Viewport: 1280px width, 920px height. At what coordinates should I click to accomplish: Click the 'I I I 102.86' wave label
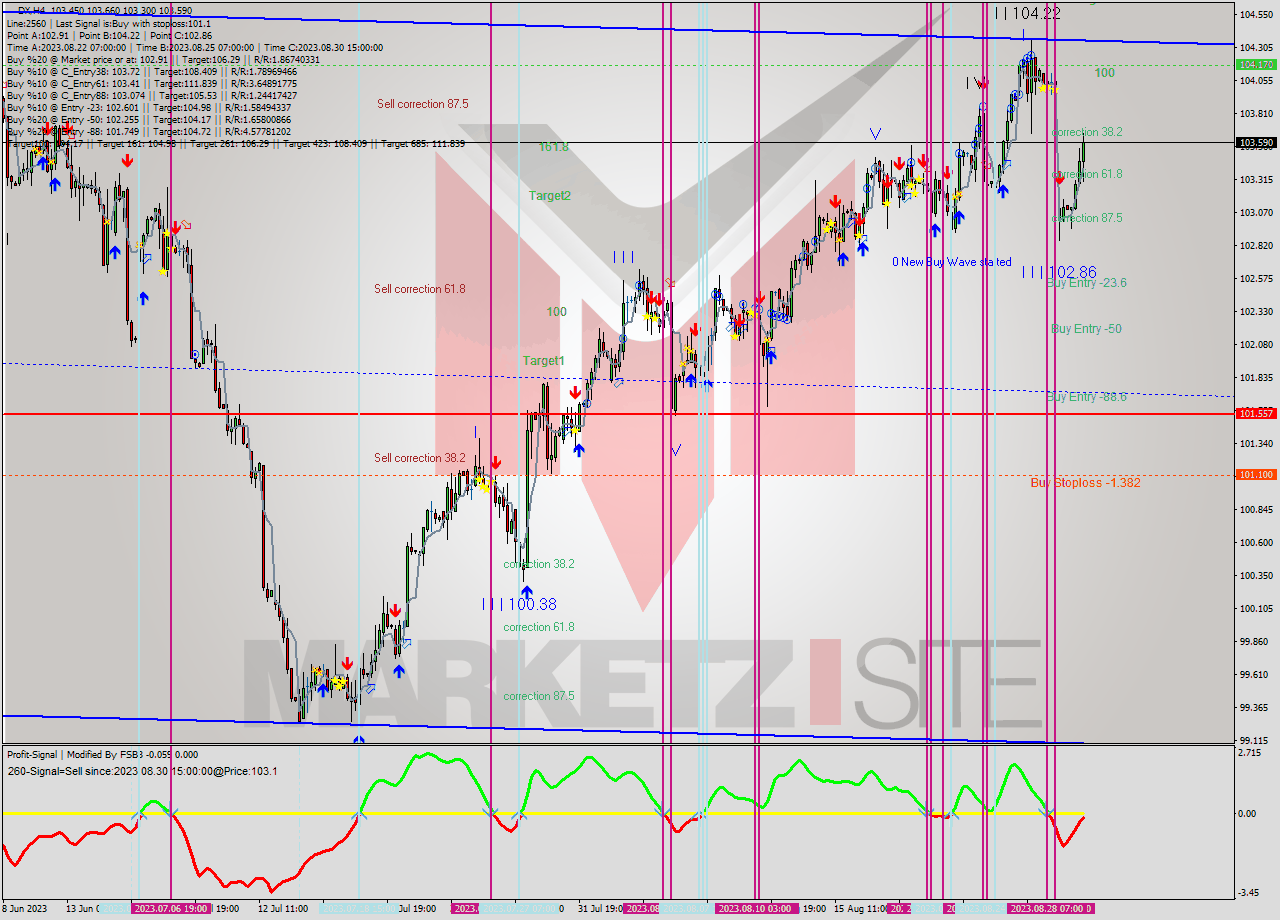click(x=1059, y=272)
